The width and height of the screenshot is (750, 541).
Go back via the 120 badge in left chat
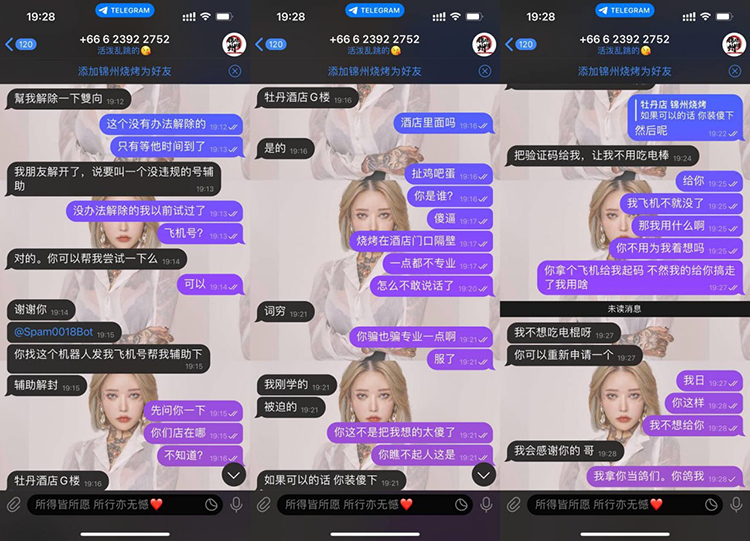[20, 45]
